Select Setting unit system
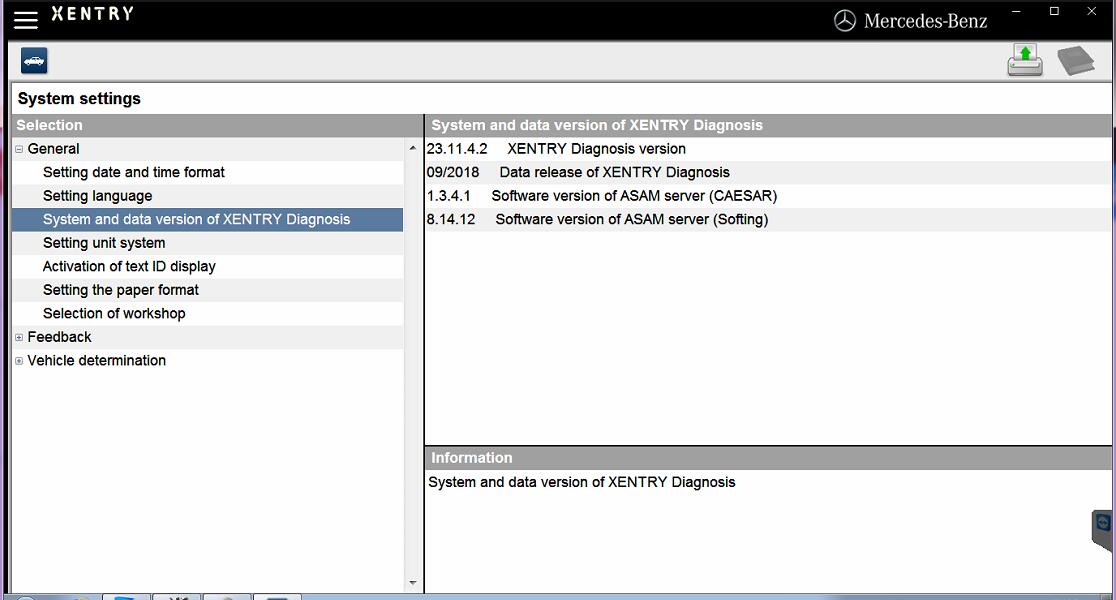Screen dimensions: 1116x600 [x=104, y=243]
